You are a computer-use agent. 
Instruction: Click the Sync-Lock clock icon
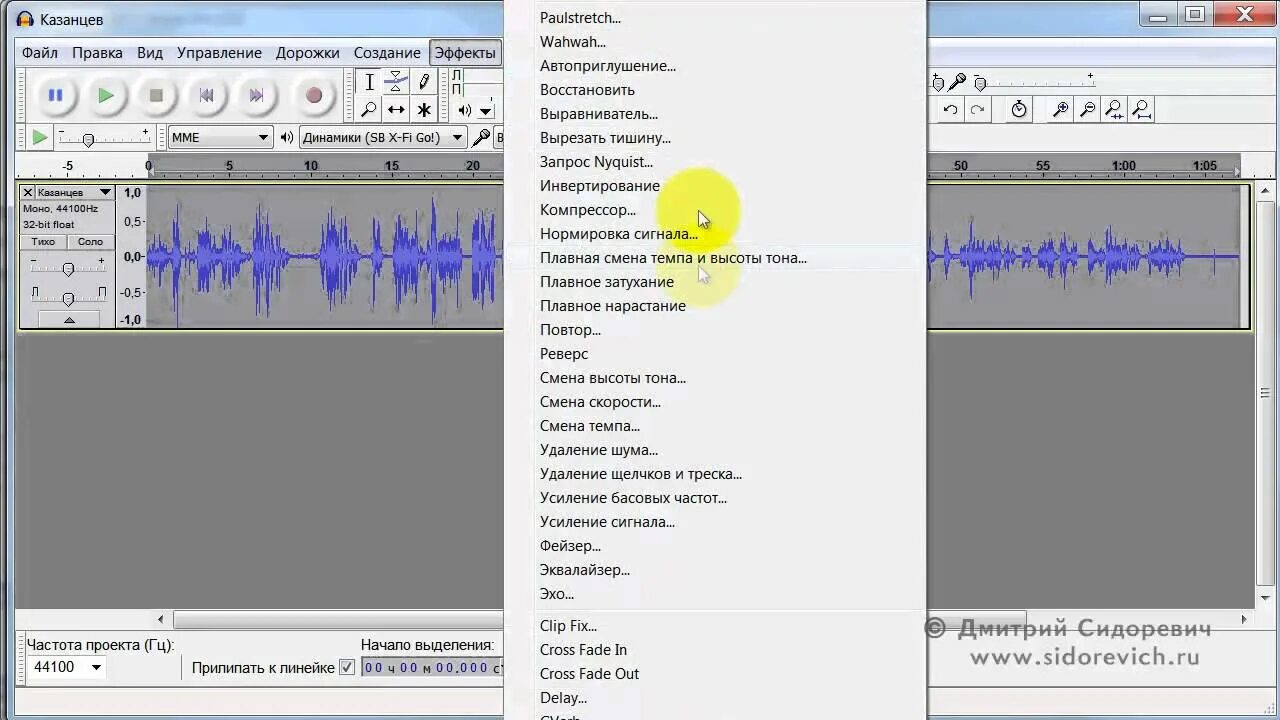click(1019, 110)
